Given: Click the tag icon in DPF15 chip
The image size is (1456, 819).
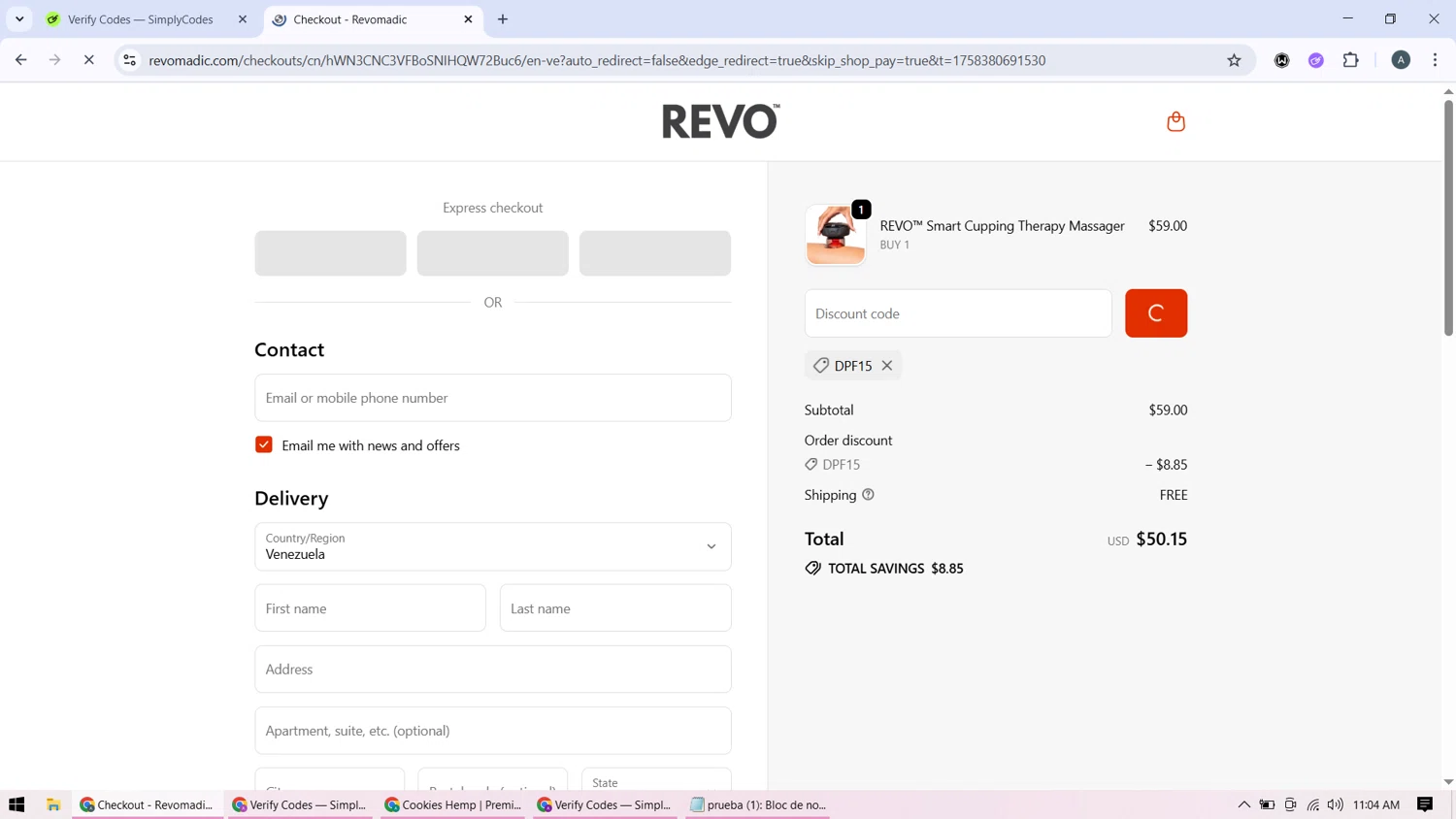Looking at the screenshot, I should click(821, 366).
